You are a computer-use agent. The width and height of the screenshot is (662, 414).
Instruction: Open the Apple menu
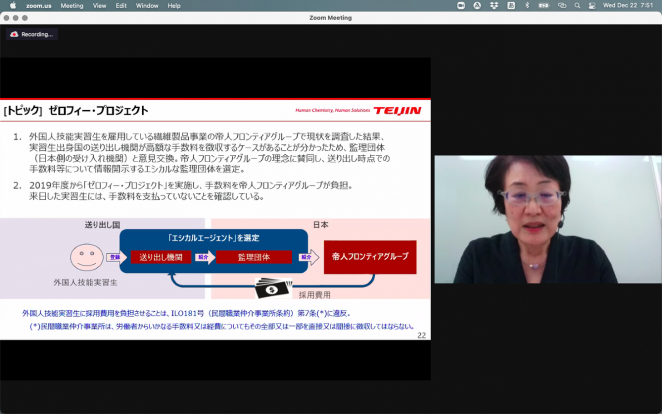(x=12, y=5)
